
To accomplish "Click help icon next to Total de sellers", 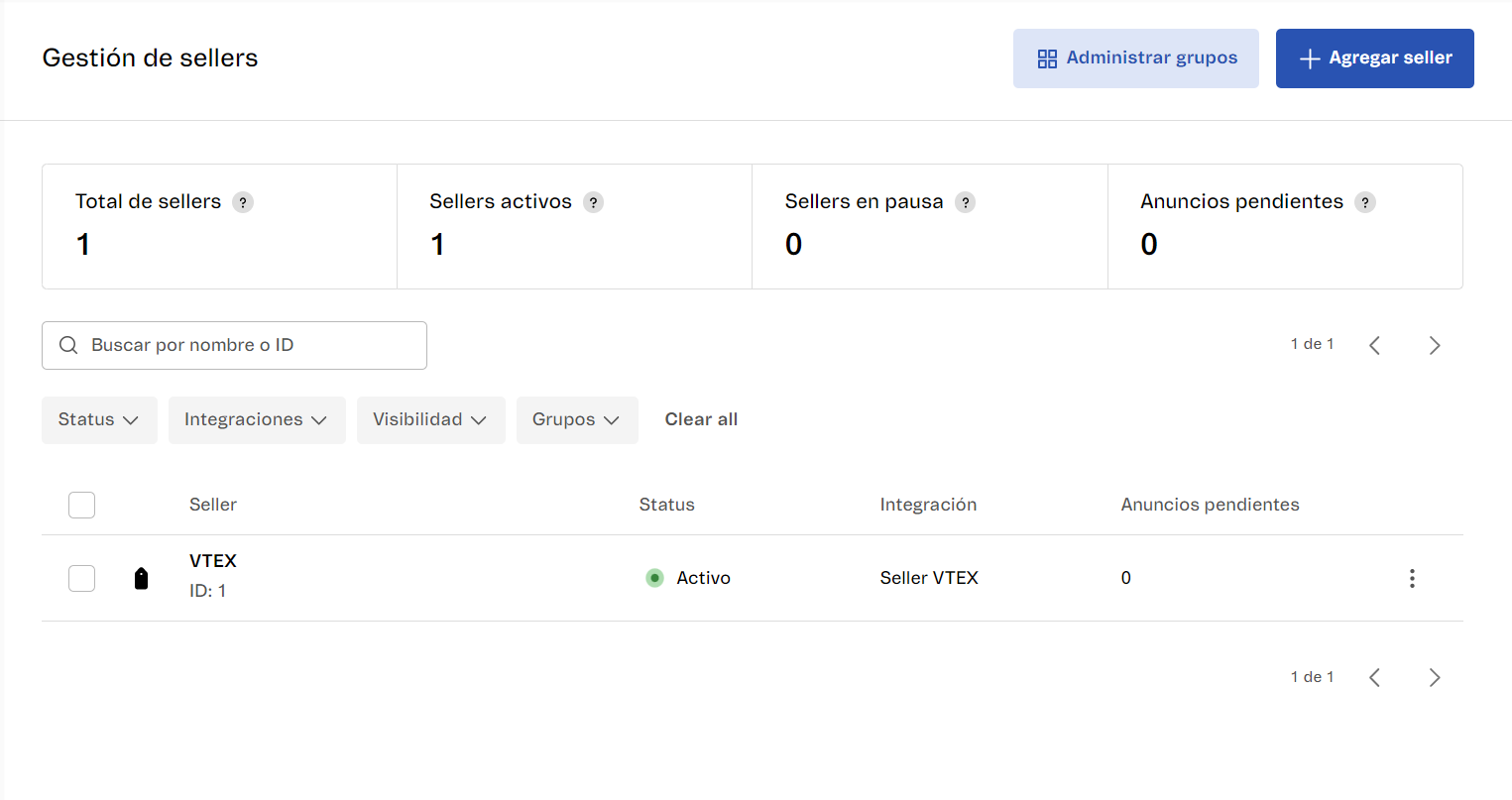I will 243,202.
